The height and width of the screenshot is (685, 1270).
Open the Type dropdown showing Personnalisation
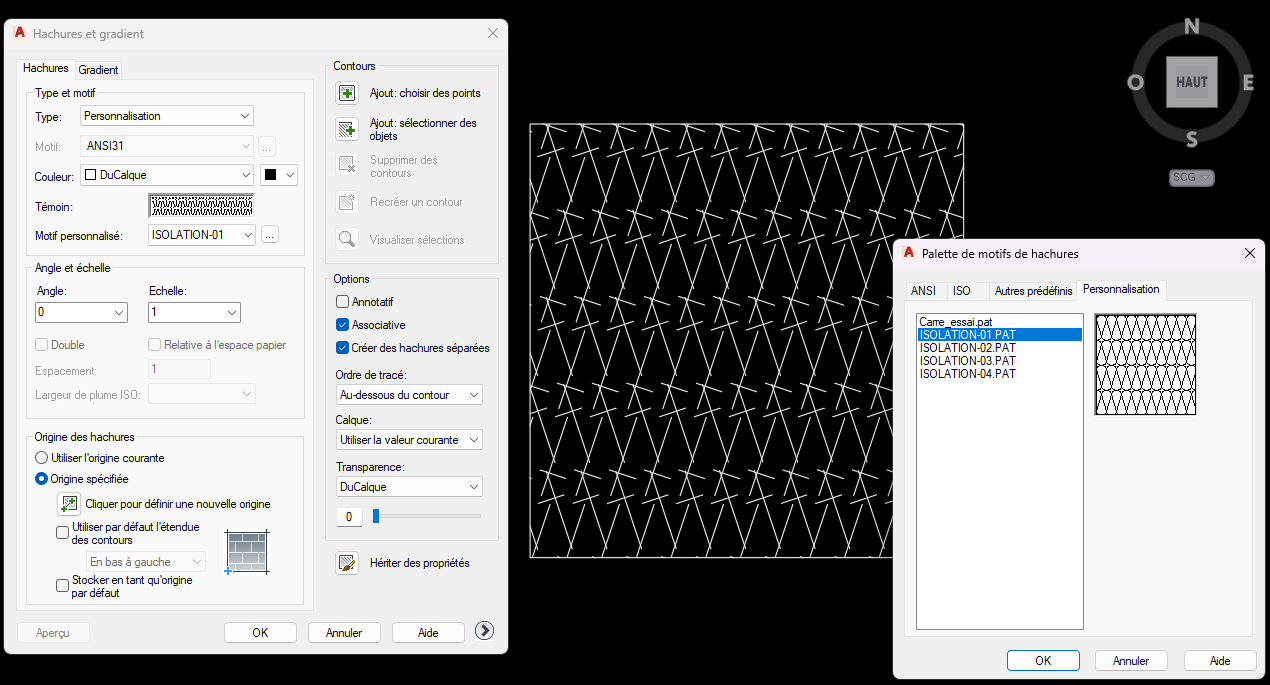click(x=167, y=116)
